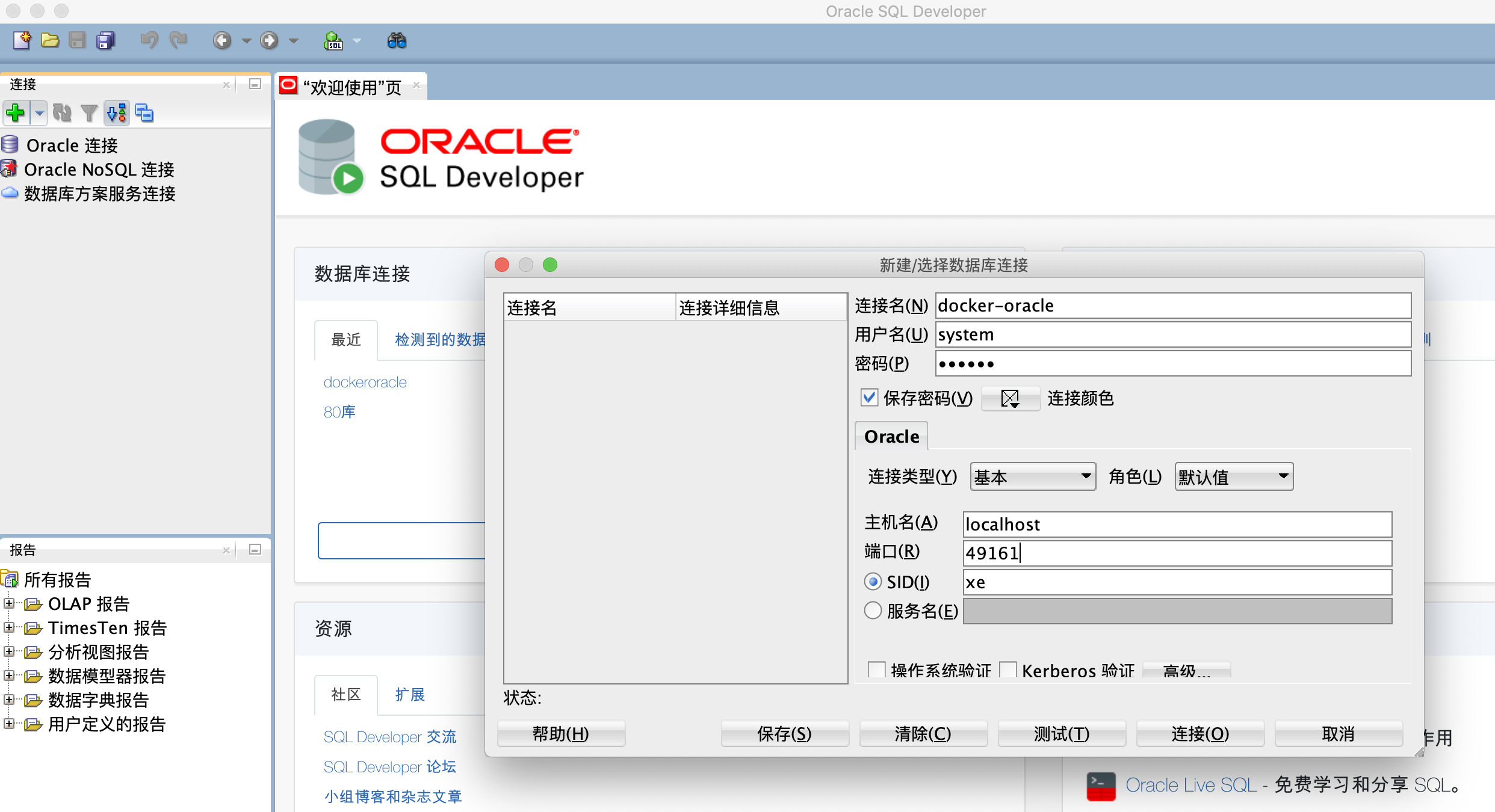Add a new connection with the green plus icon
The height and width of the screenshot is (812, 1495).
15,112
